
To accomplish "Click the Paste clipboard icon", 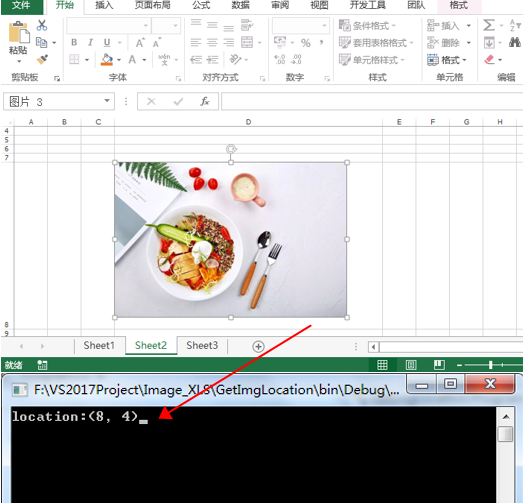I will tap(19, 33).
